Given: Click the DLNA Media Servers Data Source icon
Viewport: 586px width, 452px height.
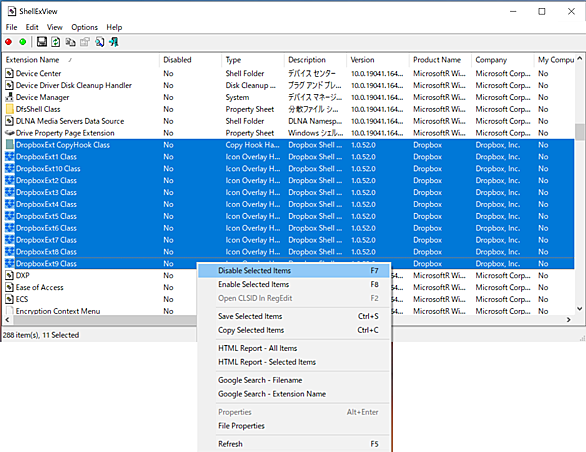Looking at the screenshot, I should [9, 121].
